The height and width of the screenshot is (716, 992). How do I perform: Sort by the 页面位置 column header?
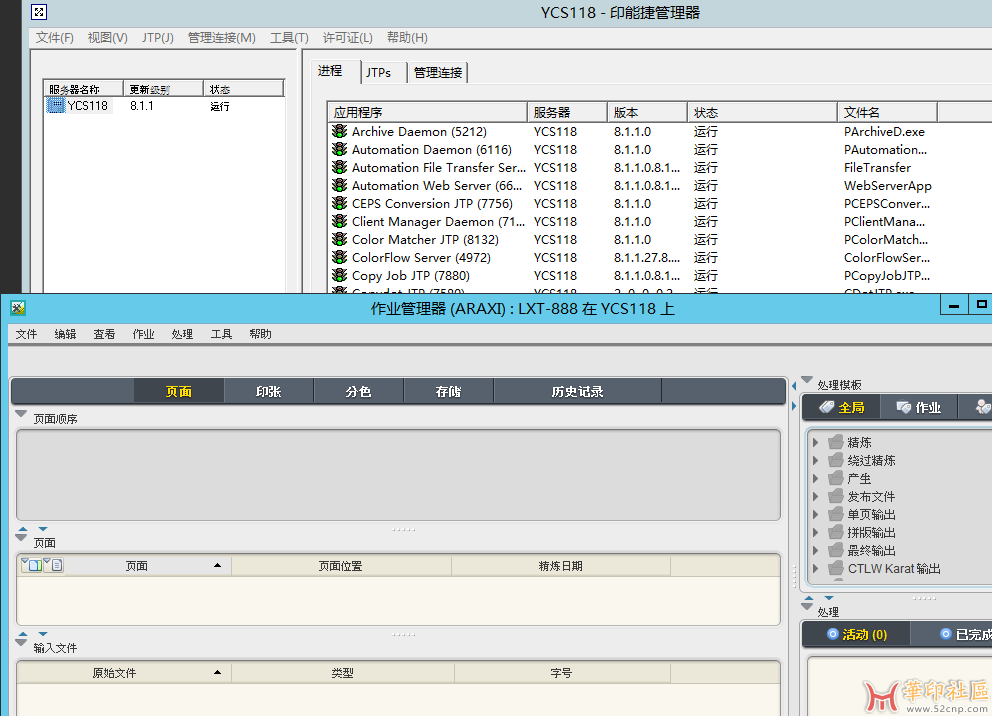[342, 566]
